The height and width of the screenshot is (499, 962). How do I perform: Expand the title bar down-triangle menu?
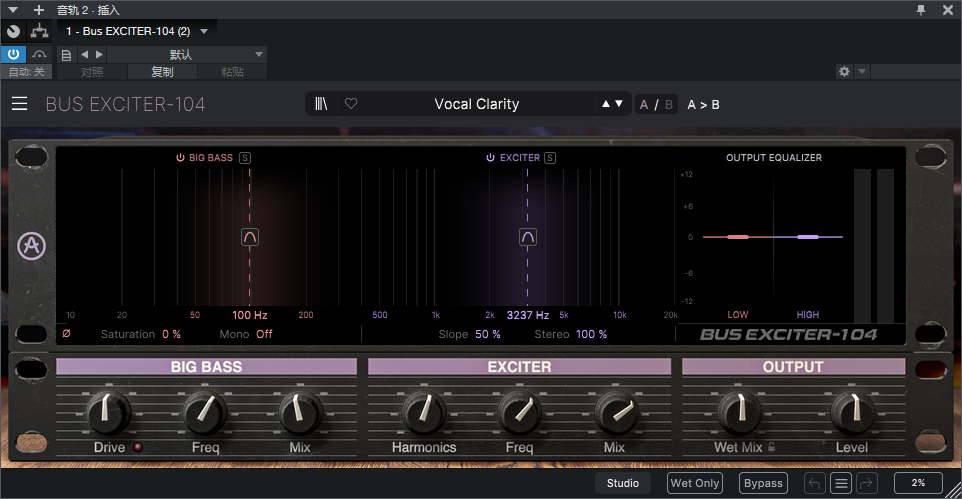[x=13, y=10]
